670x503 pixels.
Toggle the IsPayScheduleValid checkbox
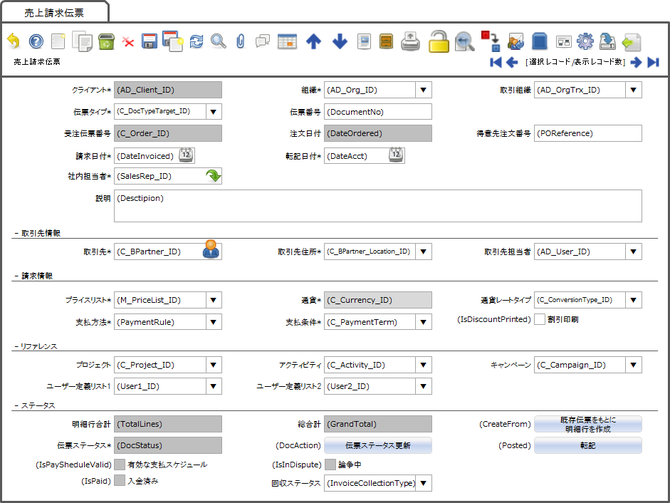tap(120, 465)
